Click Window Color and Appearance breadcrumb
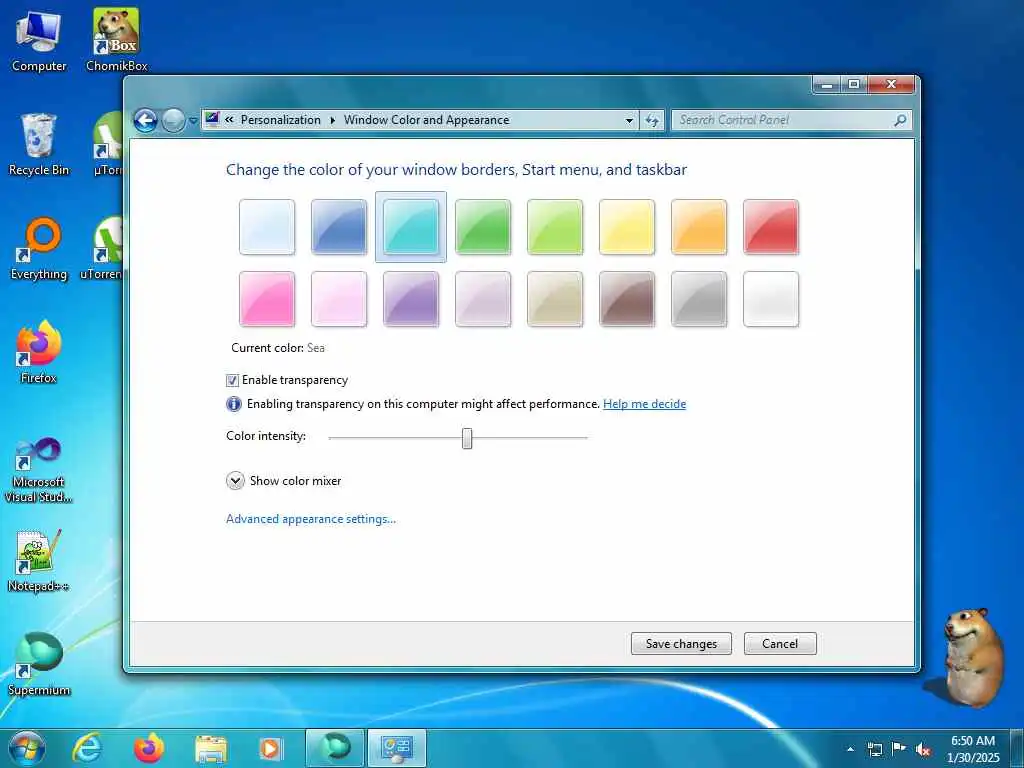 click(426, 120)
